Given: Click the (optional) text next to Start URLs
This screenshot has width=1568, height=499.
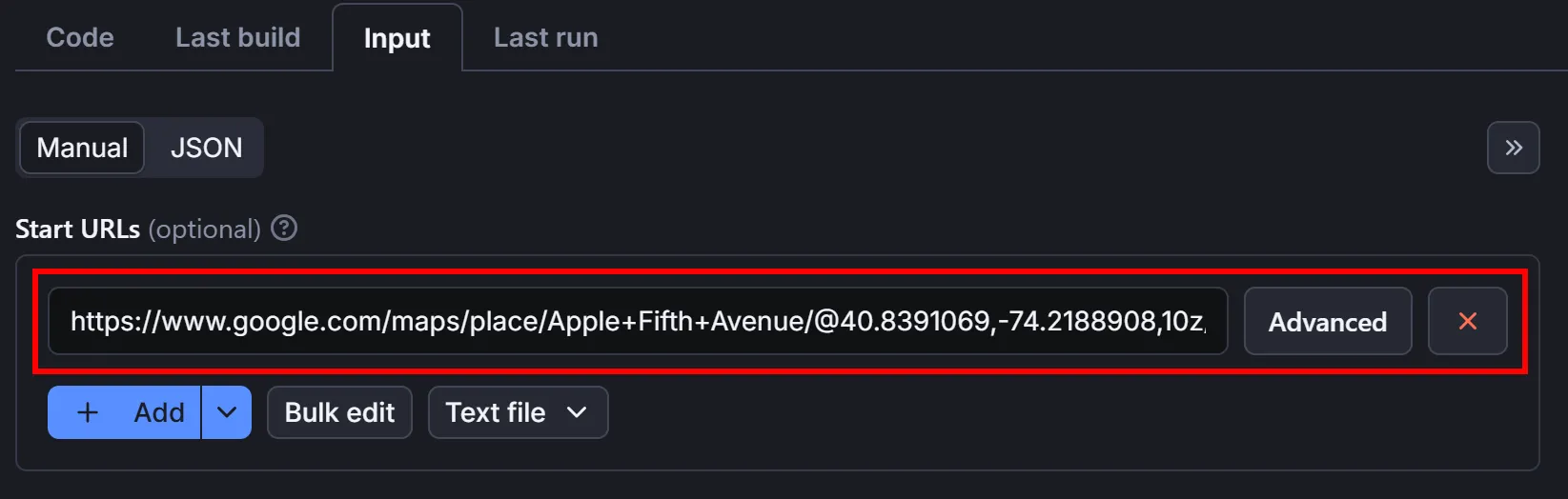Looking at the screenshot, I should point(204,230).
